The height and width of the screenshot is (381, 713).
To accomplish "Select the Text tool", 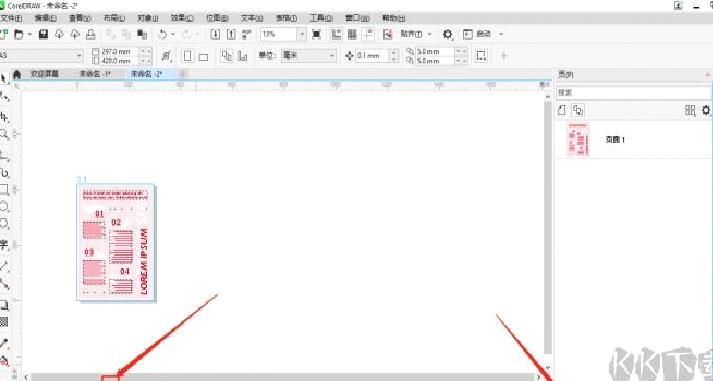I will (4, 245).
